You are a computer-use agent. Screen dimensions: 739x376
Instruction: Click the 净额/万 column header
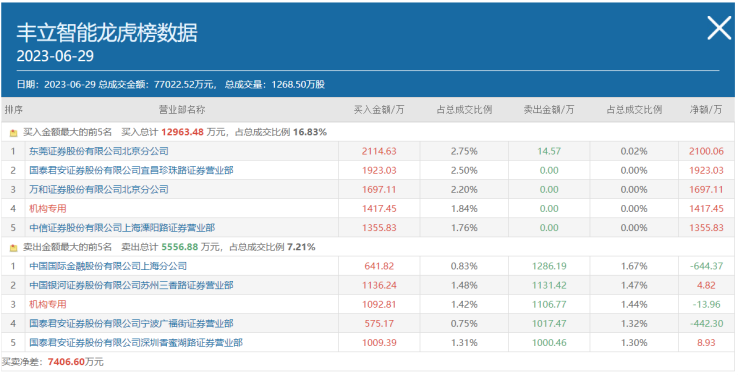point(706,110)
